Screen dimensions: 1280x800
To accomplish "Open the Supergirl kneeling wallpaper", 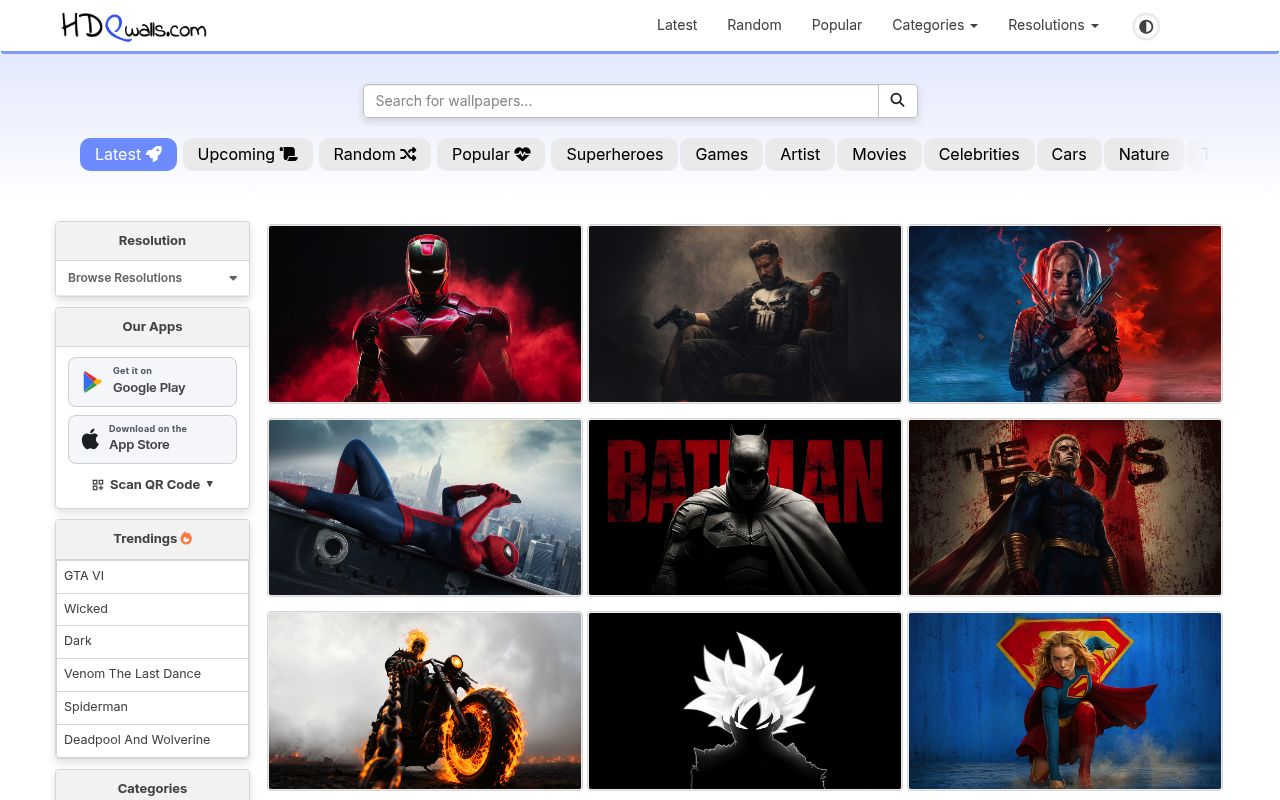I will tap(1065, 701).
